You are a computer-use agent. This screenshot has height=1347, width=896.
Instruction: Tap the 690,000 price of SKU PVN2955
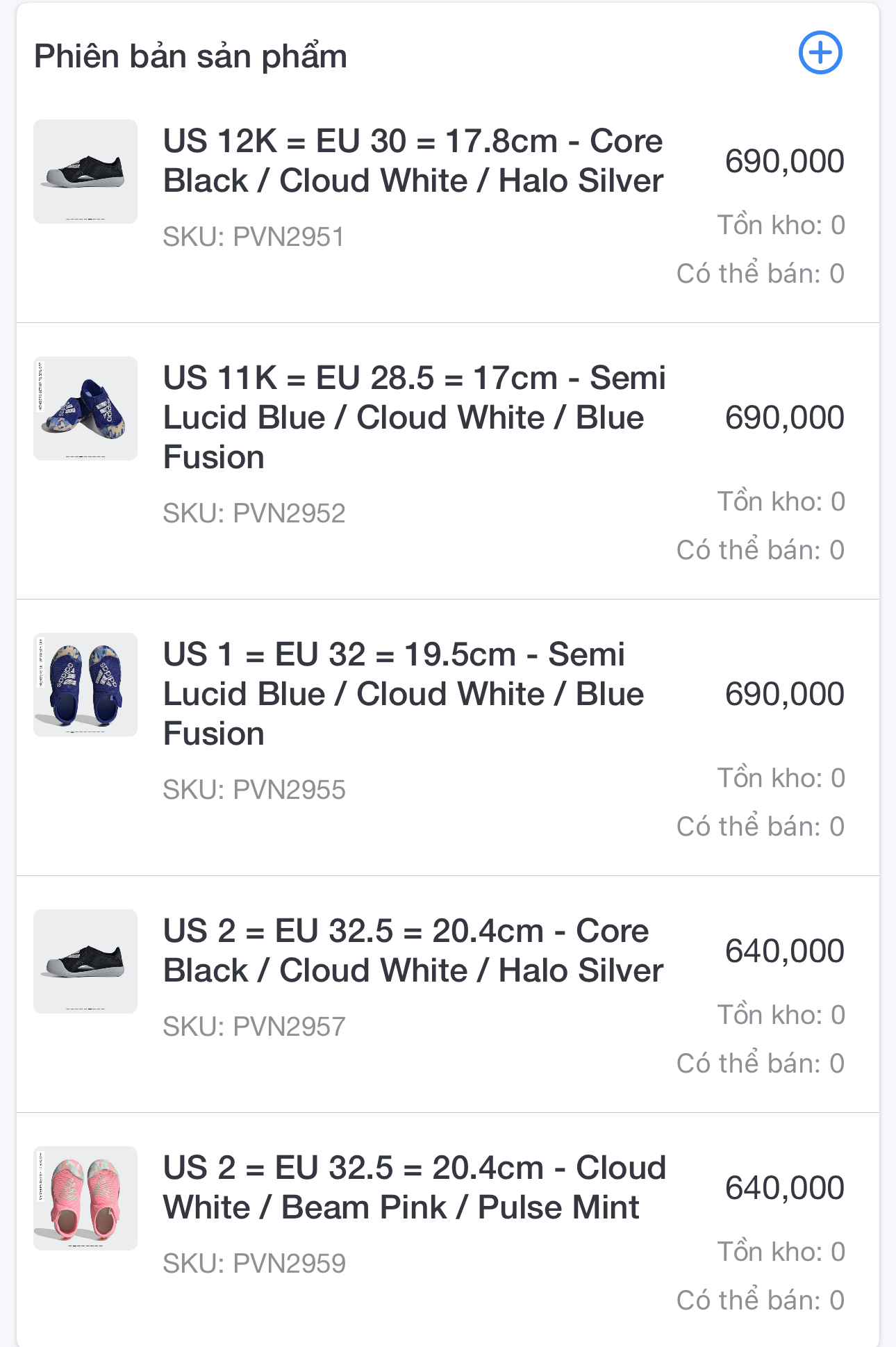(784, 694)
